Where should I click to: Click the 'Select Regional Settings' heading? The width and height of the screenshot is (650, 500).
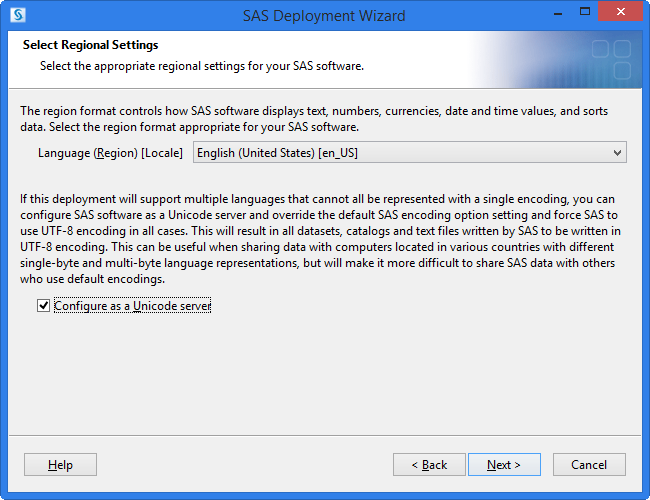91,45
